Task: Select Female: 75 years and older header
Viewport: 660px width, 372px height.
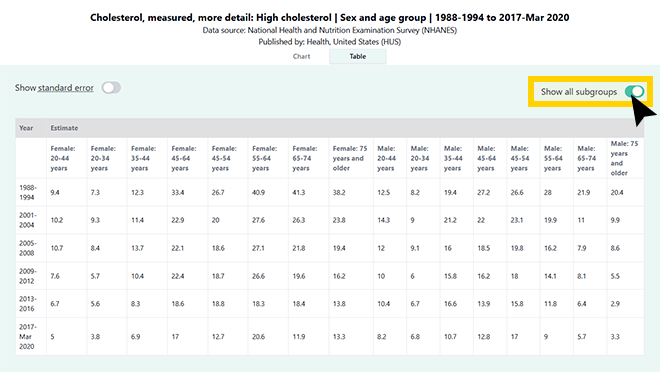Action: pyautogui.click(x=350, y=158)
